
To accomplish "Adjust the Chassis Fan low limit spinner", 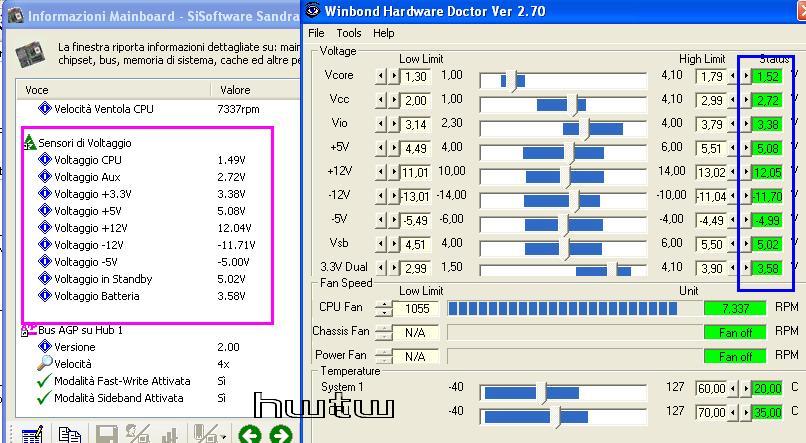I will [x=383, y=333].
